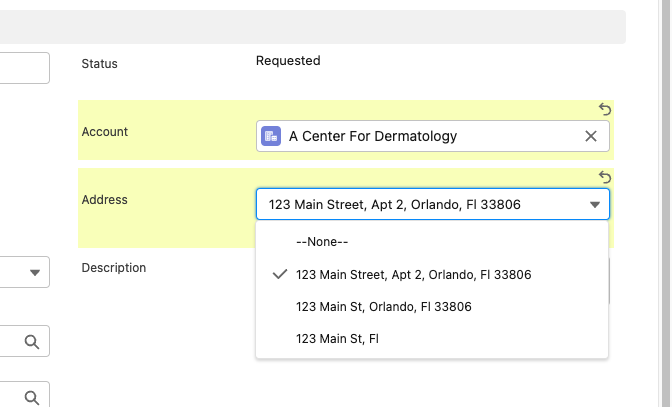Image resolution: width=672 pixels, height=407 pixels.
Task: Click the Description field label
Action: click(114, 268)
